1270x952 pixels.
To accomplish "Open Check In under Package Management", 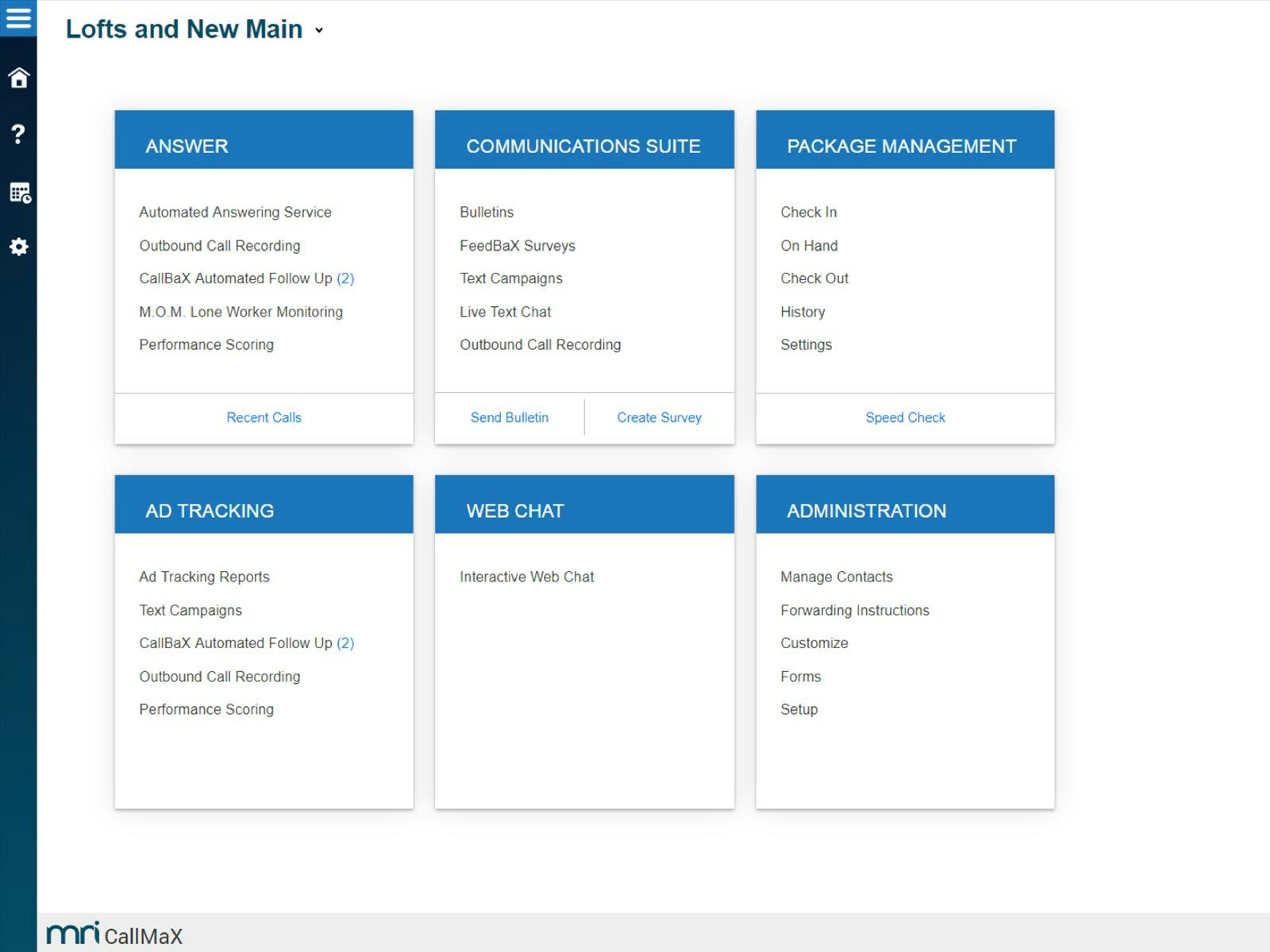I will pos(809,212).
